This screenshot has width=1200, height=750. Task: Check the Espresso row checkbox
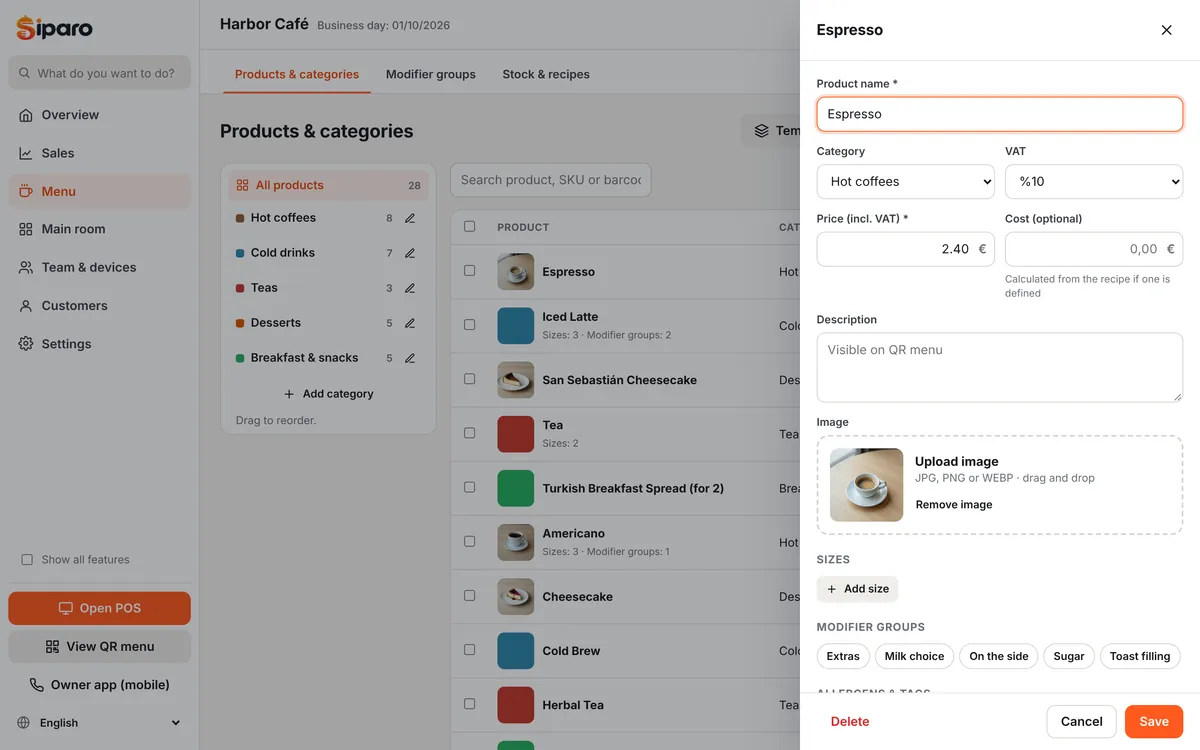[470, 271]
